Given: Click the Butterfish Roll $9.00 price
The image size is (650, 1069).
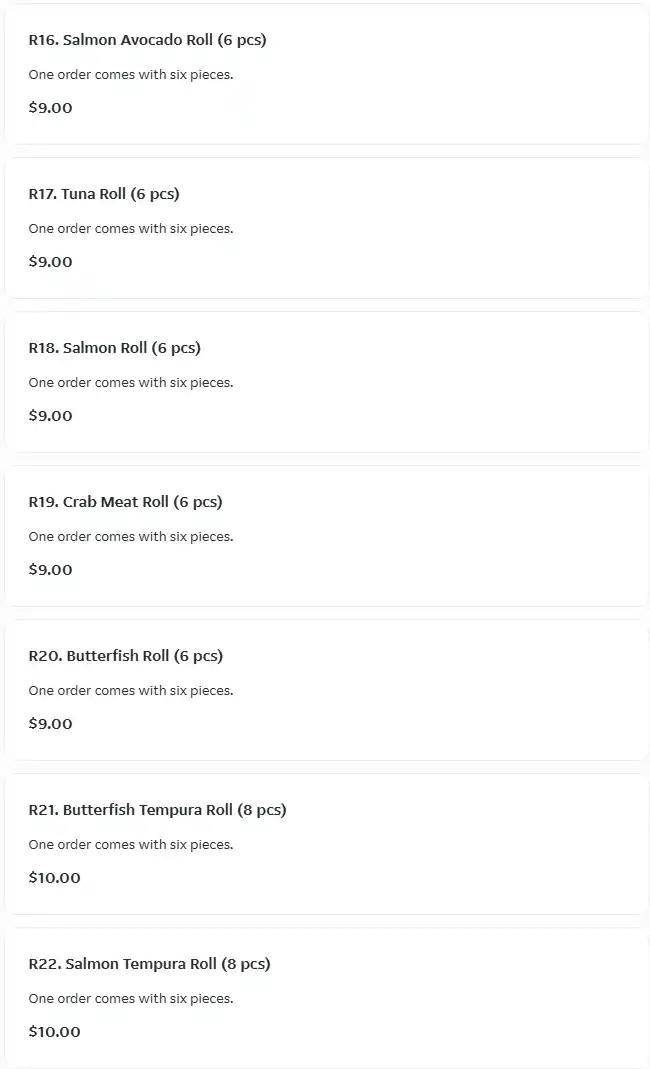Looking at the screenshot, I should pos(50,724).
